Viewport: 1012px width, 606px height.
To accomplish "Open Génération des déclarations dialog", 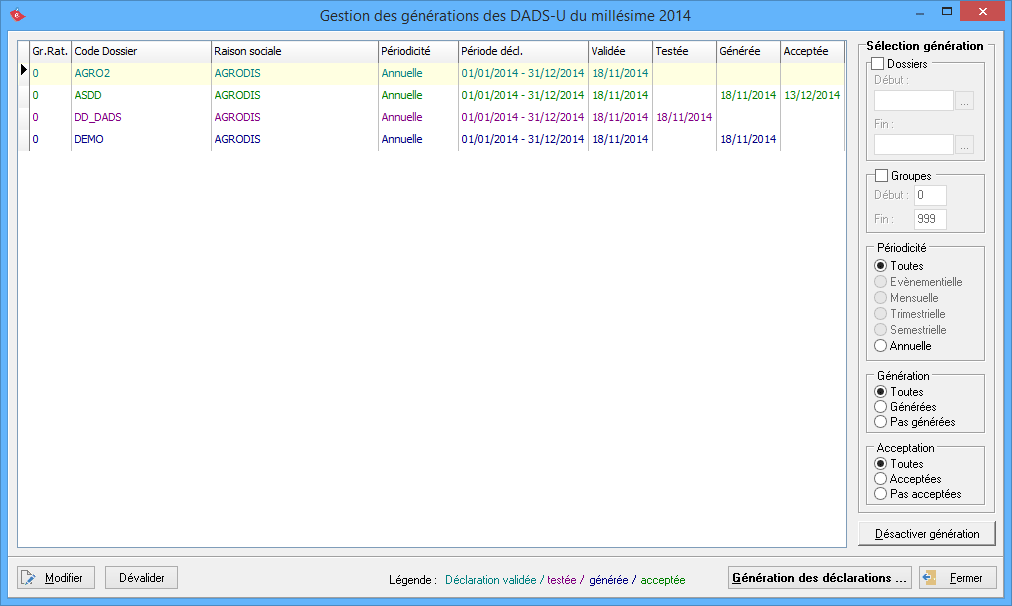I will pyautogui.click(x=819, y=578).
